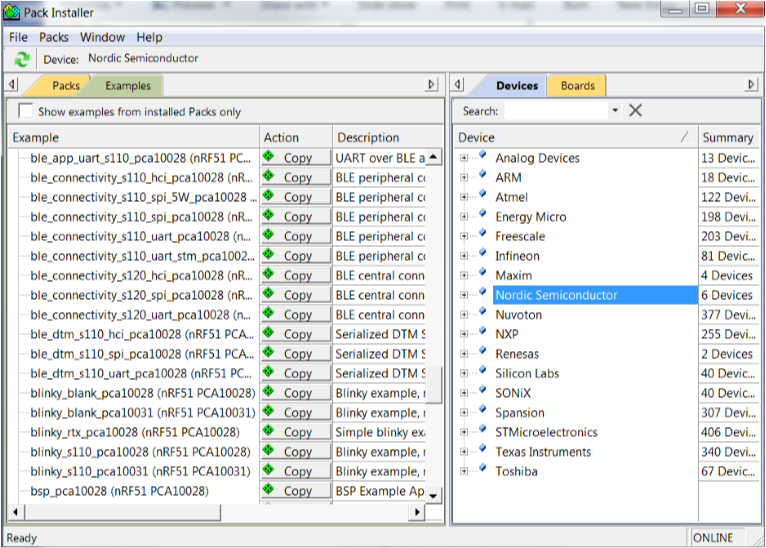This screenshot has height=548, width=766.
Task: Click the blue device icon beside Analog Devices
Action: click(x=483, y=155)
